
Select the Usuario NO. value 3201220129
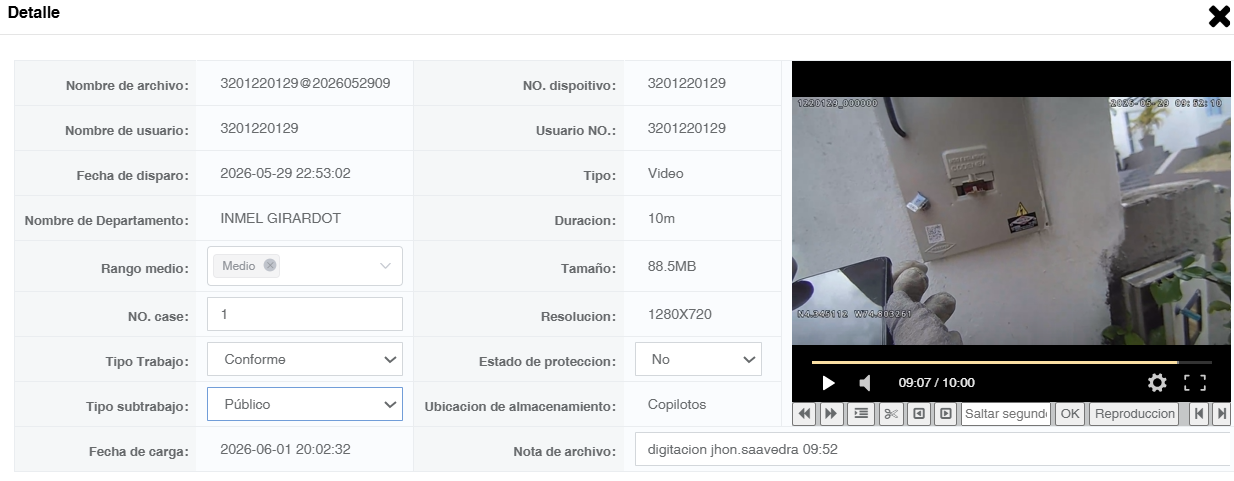[x=687, y=128]
